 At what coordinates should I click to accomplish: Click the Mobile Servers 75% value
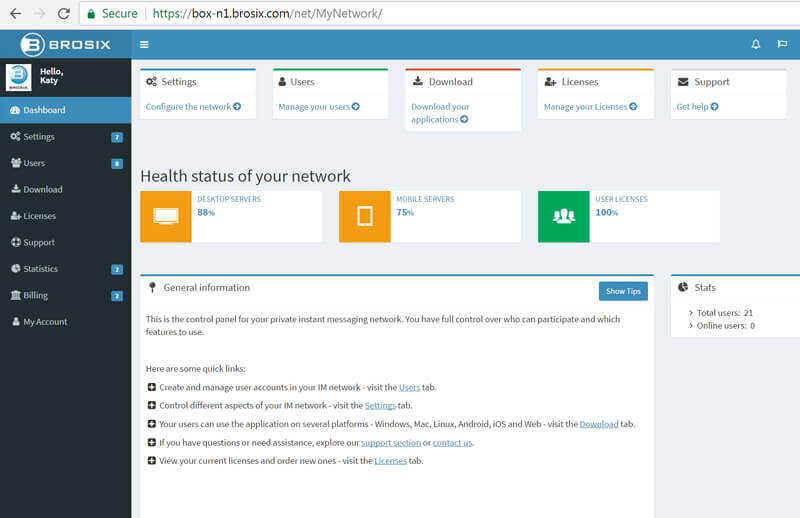tap(405, 212)
